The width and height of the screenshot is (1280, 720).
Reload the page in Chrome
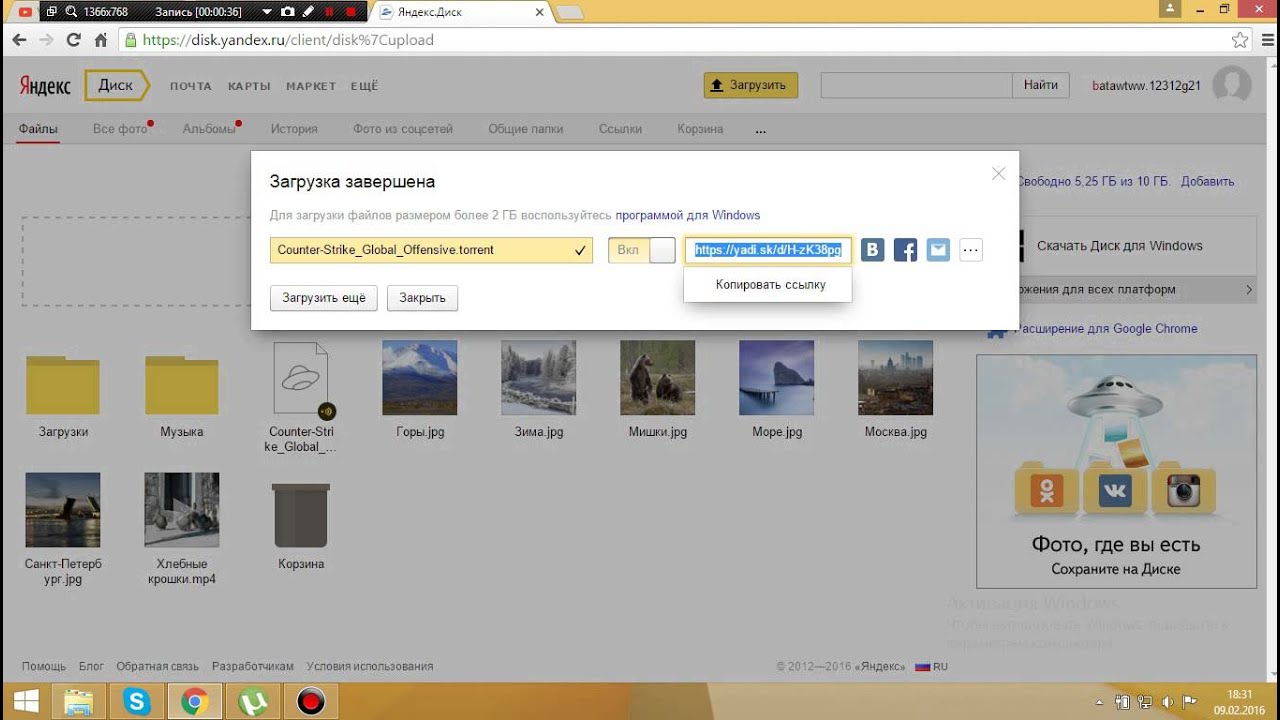tap(73, 41)
